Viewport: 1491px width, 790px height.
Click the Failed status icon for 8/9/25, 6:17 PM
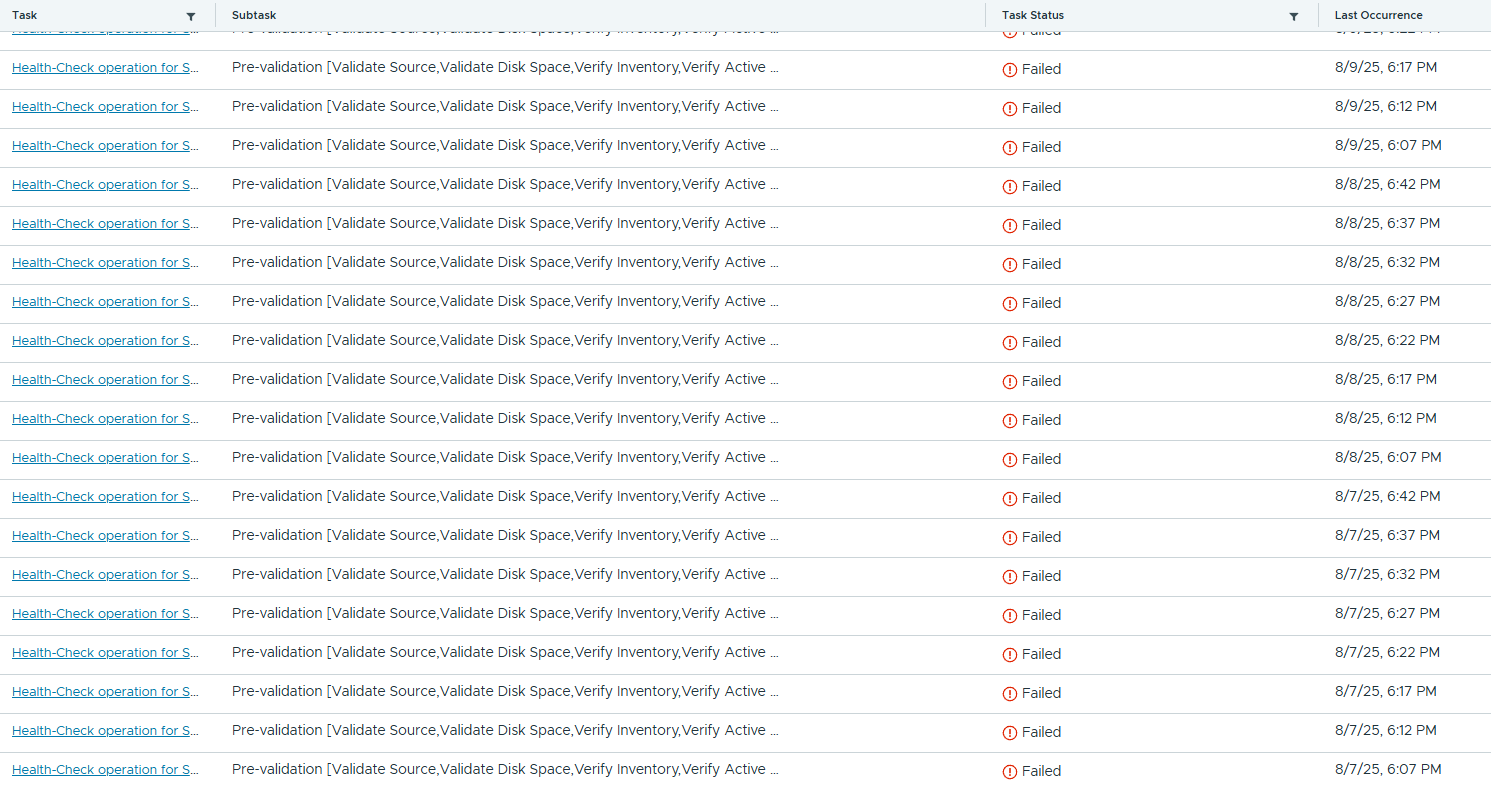(1010, 70)
